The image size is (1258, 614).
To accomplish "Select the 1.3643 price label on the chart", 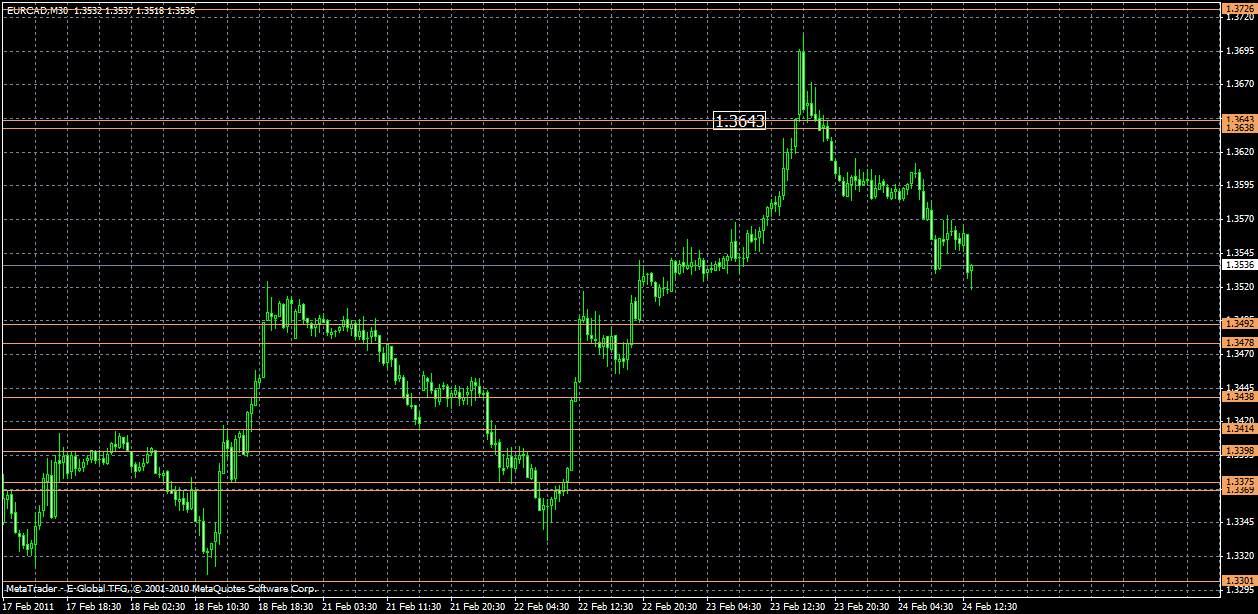I will click(x=738, y=121).
